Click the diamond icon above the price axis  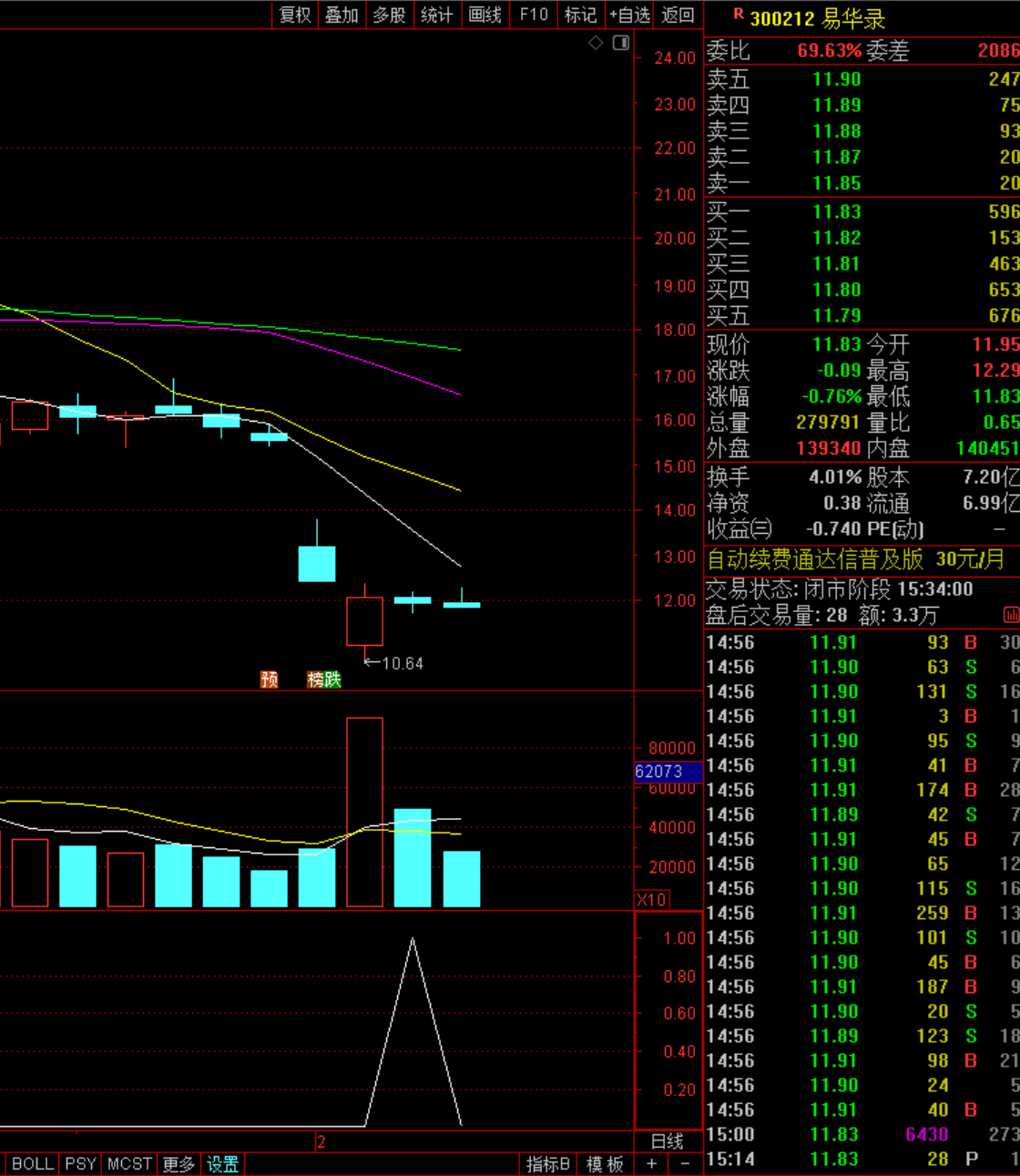click(x=596, y=43)
